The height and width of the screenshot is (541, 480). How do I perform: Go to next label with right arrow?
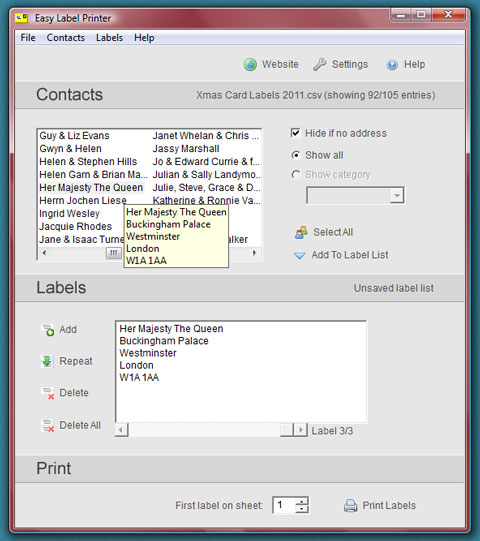[x=301, y=430]
